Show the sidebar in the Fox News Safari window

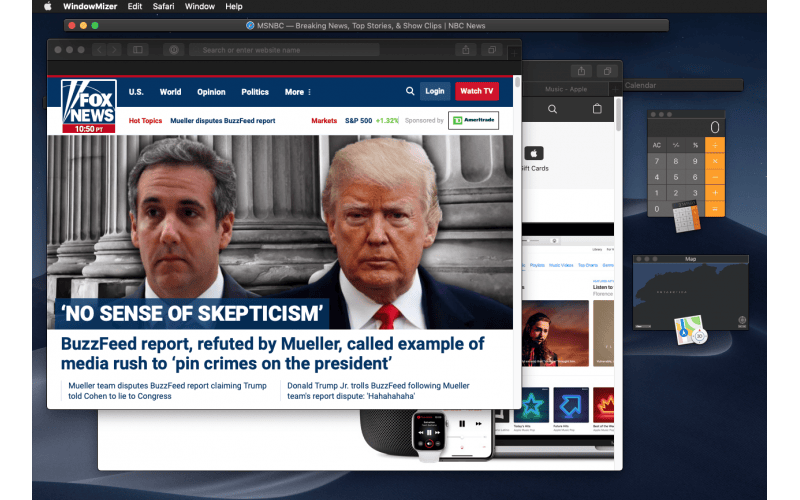tap(138, 49)
